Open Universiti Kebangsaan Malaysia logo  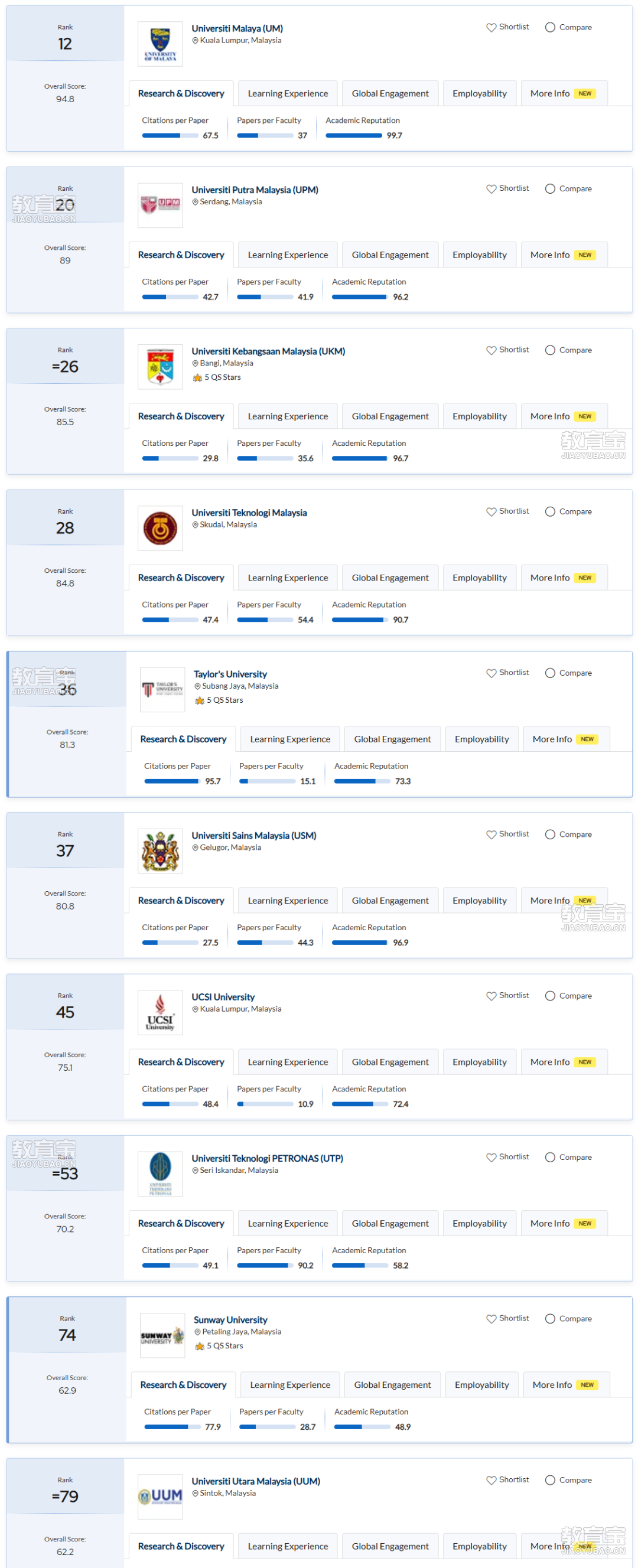coord(160,366)
